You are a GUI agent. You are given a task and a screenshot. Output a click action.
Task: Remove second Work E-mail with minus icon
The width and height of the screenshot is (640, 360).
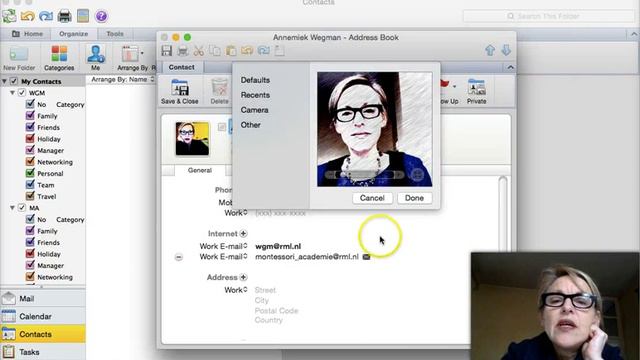click(x=178, y=257)
